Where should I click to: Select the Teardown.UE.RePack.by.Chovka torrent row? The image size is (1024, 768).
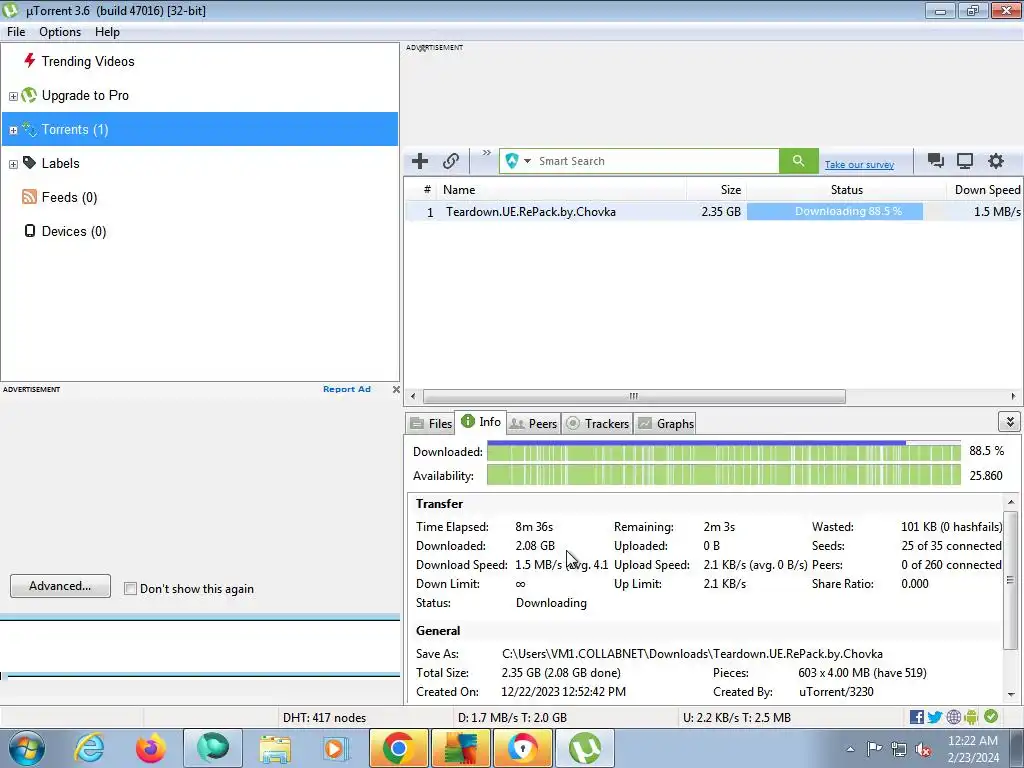[x=712, y=211]
